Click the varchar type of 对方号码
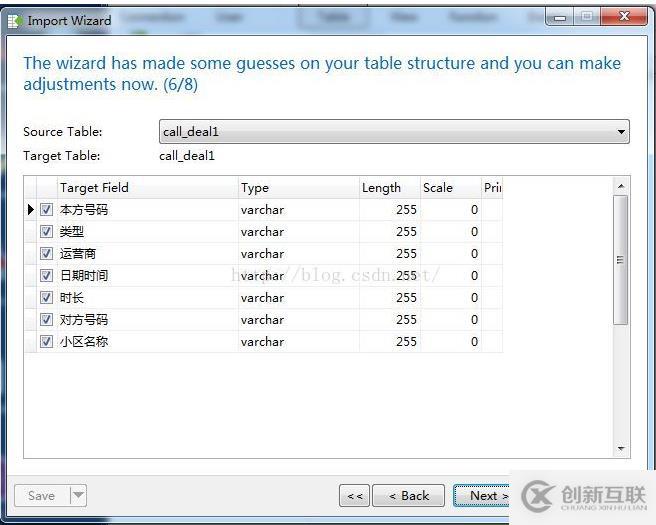The image size is (656, 525). pos(262,320)
